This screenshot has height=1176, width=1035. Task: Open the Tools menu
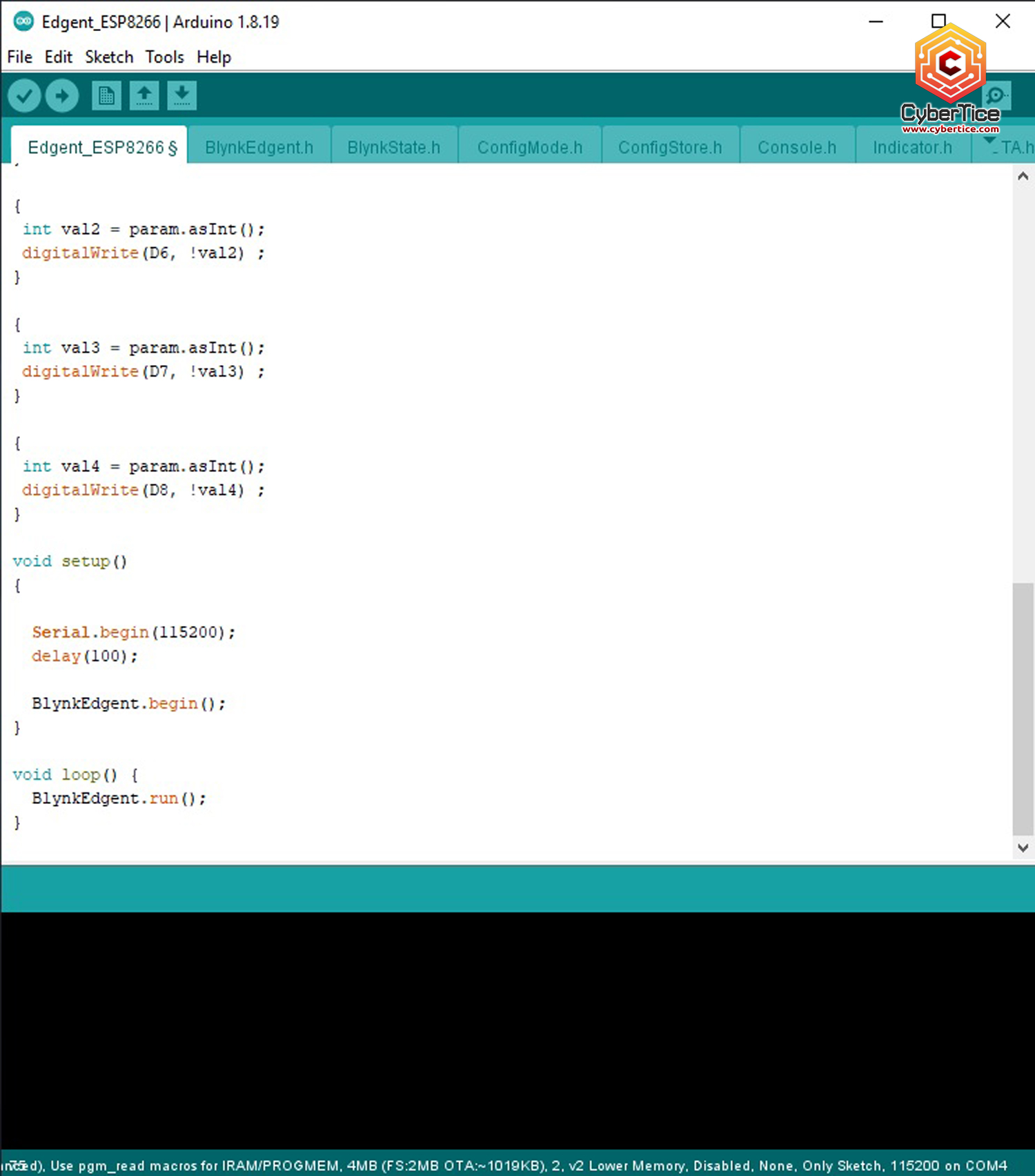pyautogui.click(x=164, y=57)
